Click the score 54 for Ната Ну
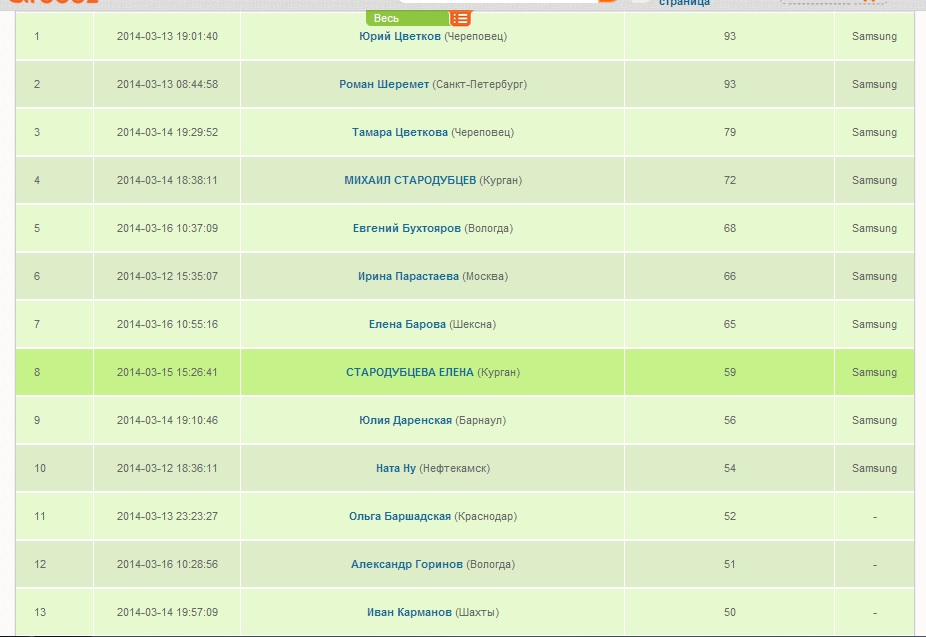Viewport: 926px width, 637px height. click(x=730, y=468)
